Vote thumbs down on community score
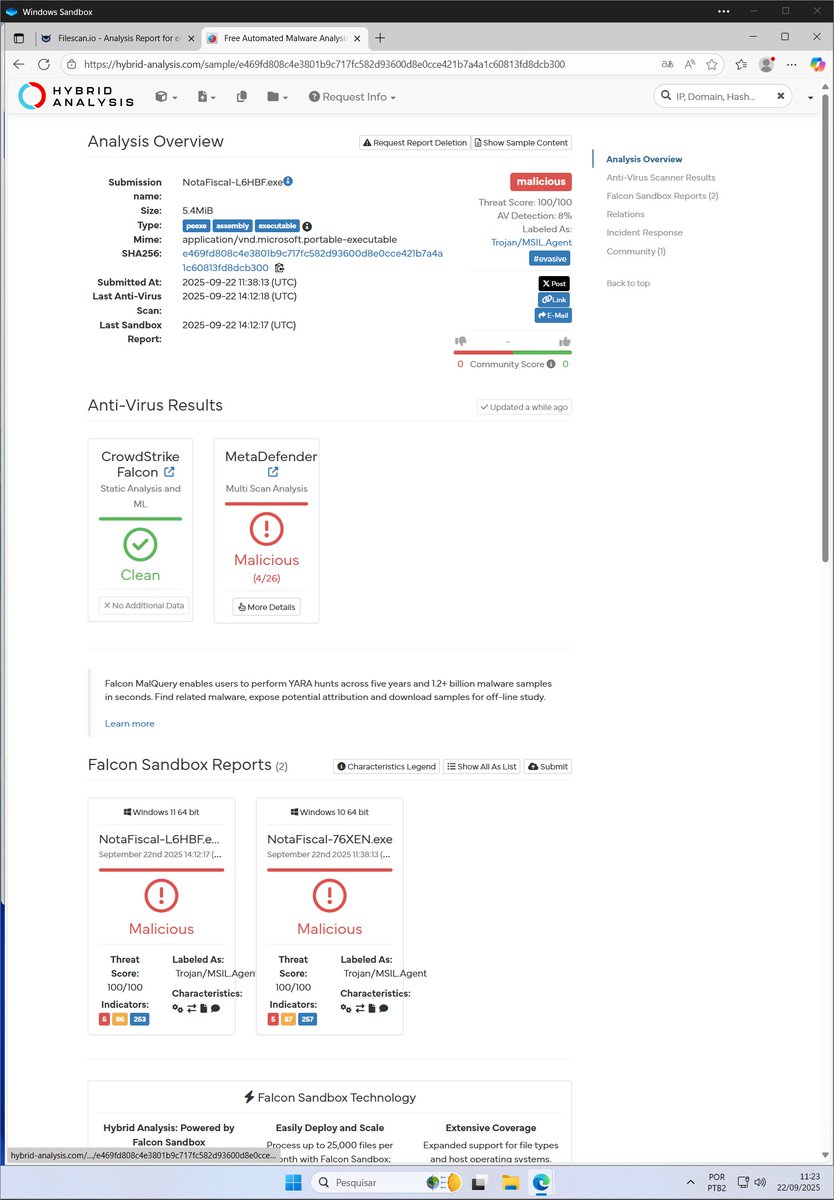 click(461, 341)
